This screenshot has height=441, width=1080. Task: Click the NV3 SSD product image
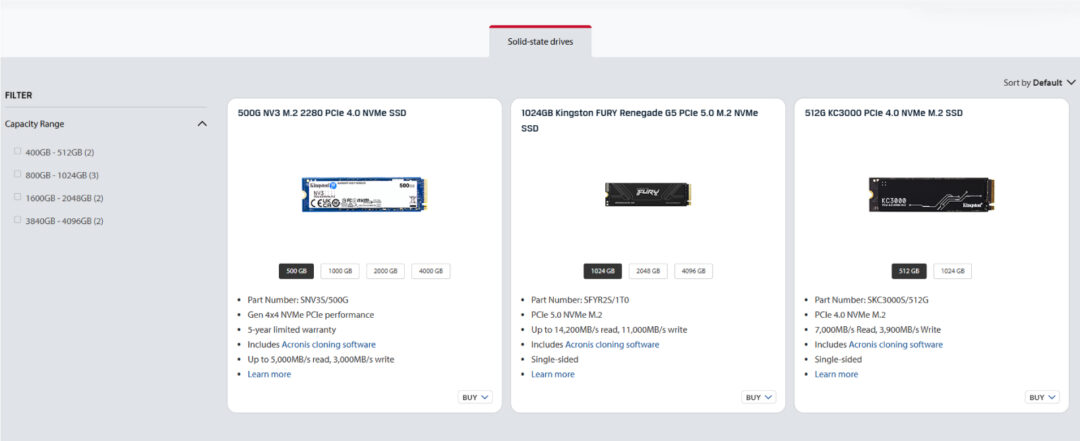click(364, 193)
